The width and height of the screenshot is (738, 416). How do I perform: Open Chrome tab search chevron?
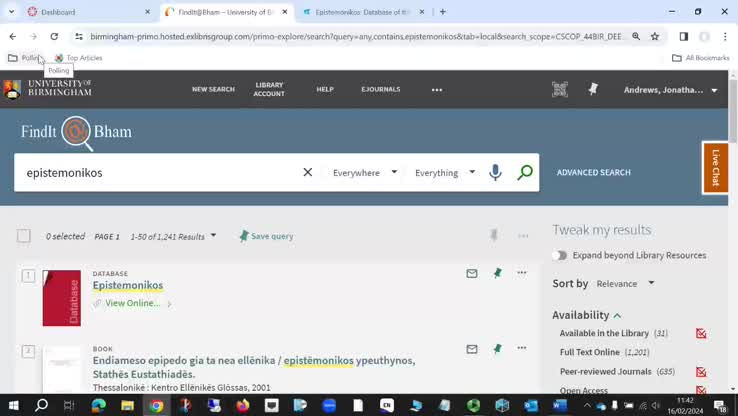11,12
